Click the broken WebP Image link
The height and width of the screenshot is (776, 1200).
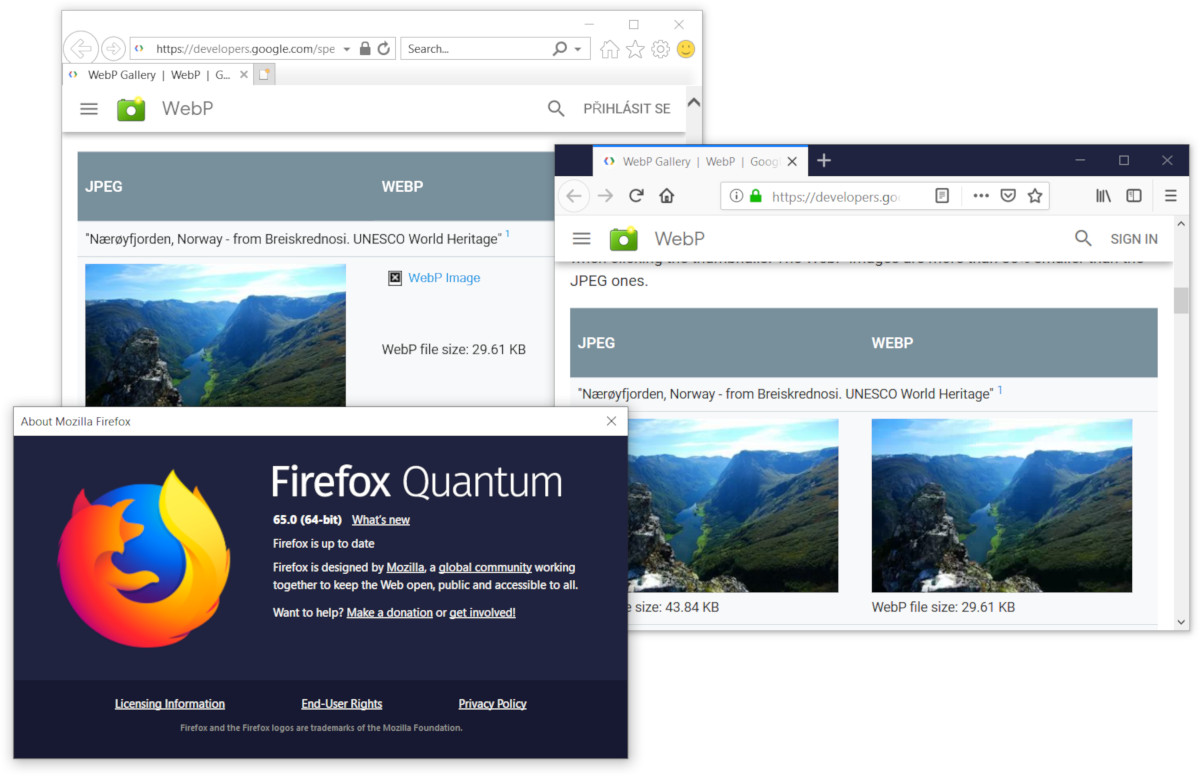pos(444,278)
